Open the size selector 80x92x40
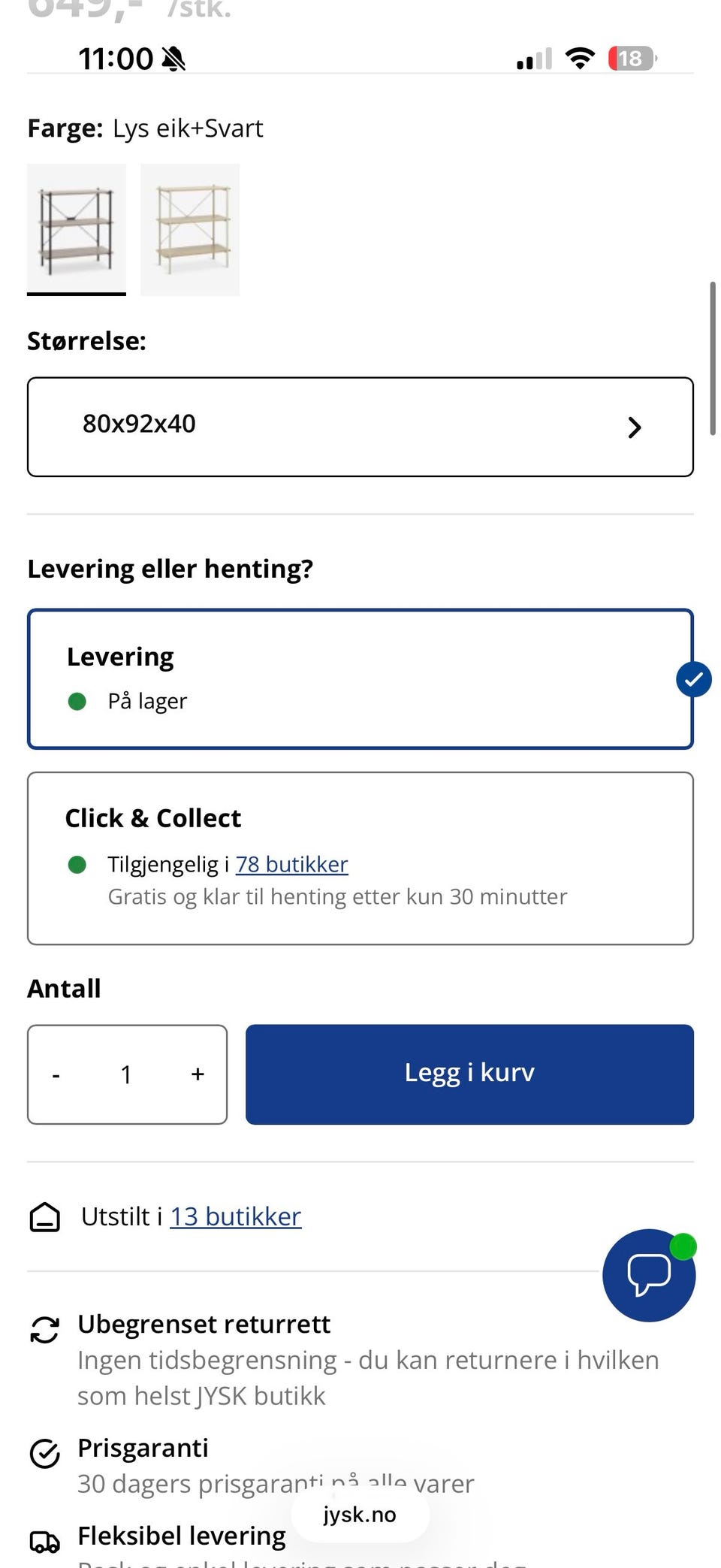721x1568 pixels. [359, 426]
